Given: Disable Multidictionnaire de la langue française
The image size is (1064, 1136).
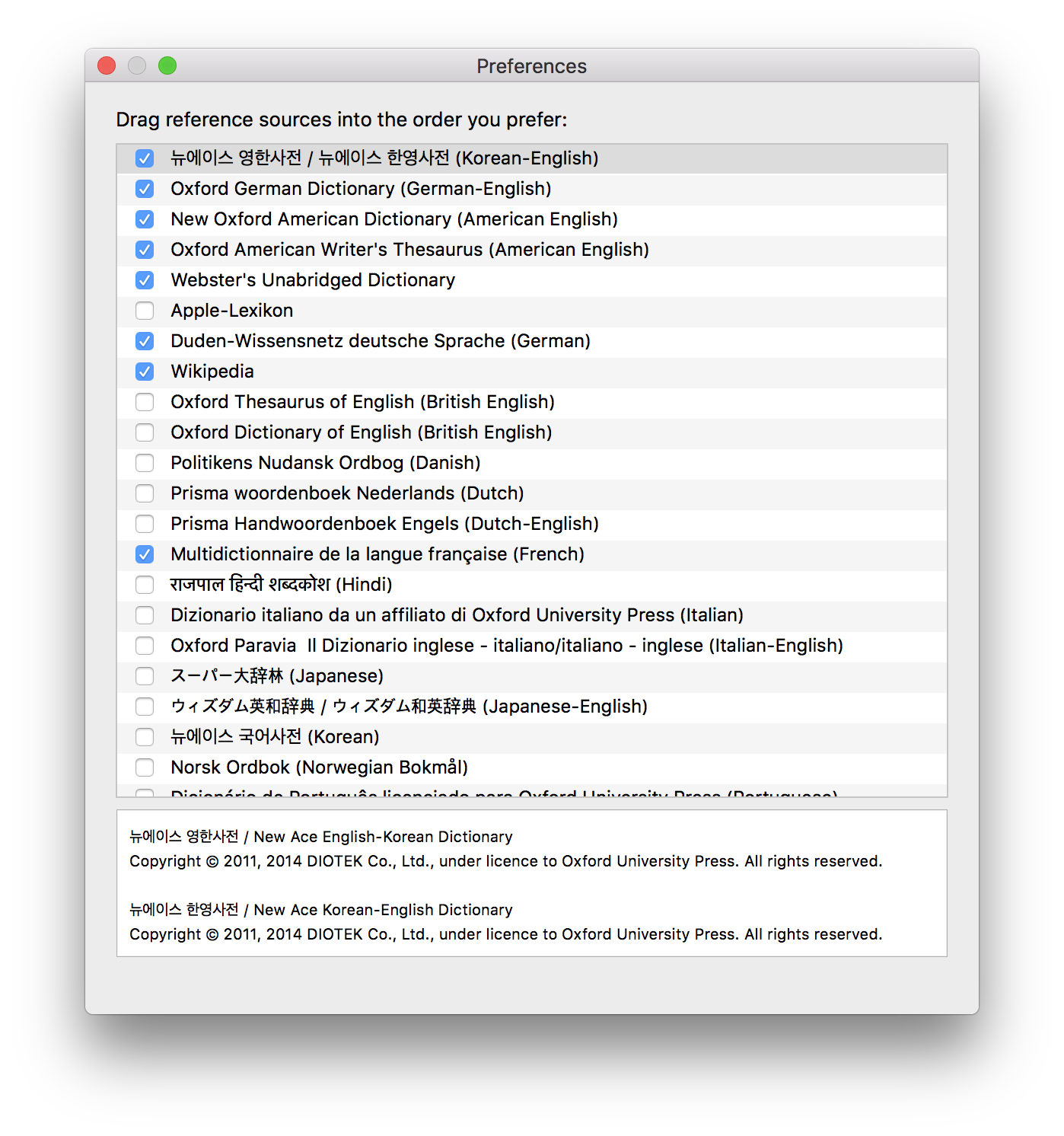Looking at the screenshot, I should click(x=145, y=554).
